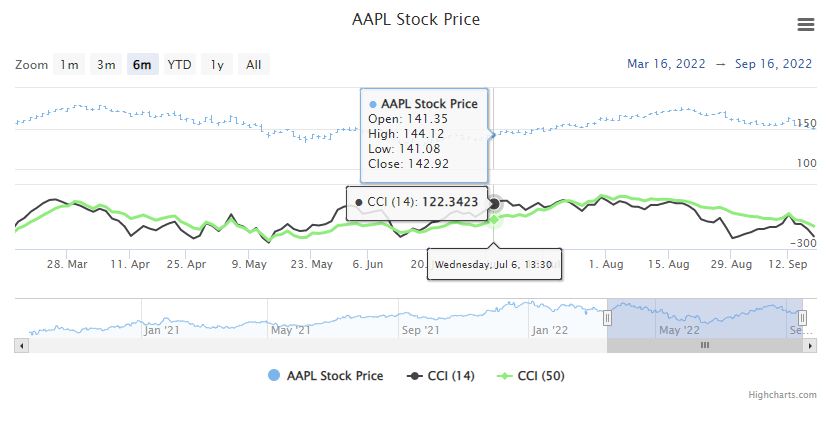Click the navigator scrollbar thumb
Image resolution: width=826 pixels, height=422 pixels.
click(x=704, y=345)
